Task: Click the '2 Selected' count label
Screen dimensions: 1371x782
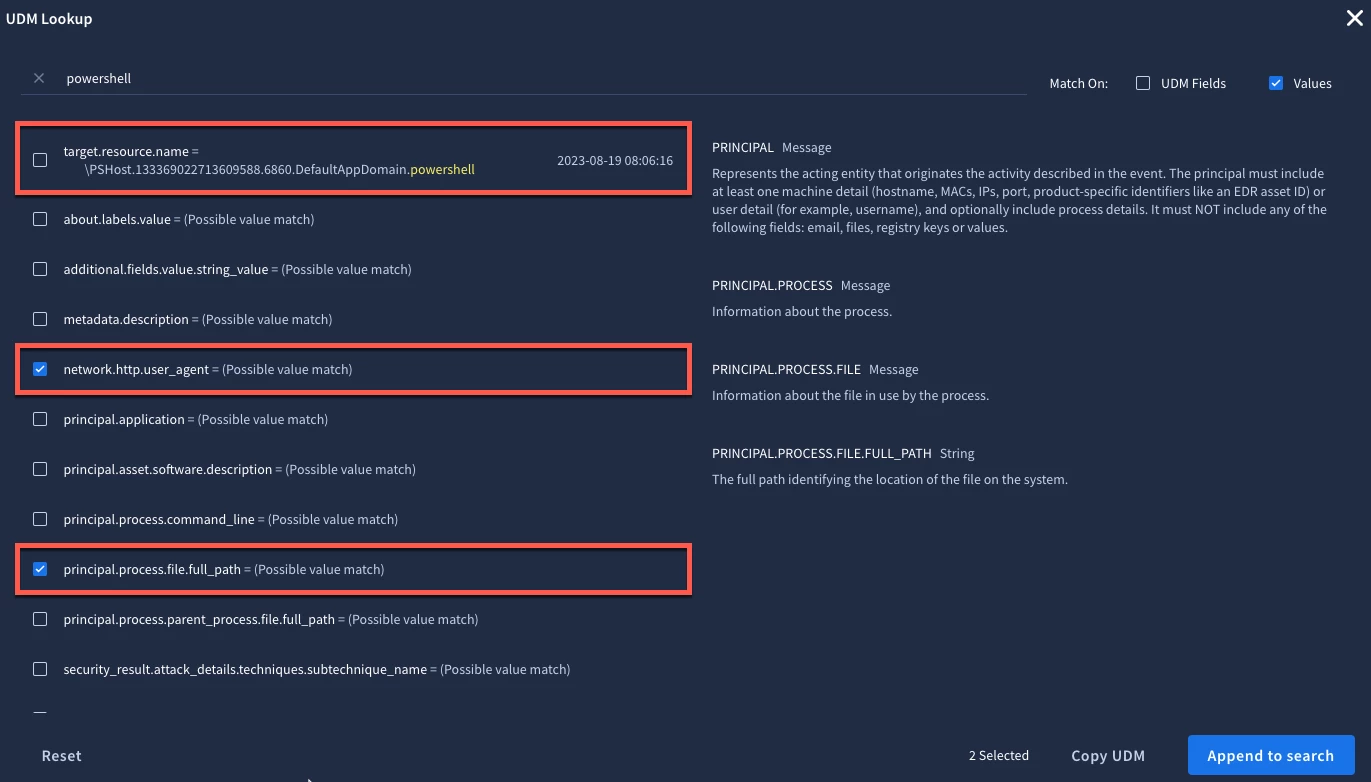Action: click(x=999, y=756)
